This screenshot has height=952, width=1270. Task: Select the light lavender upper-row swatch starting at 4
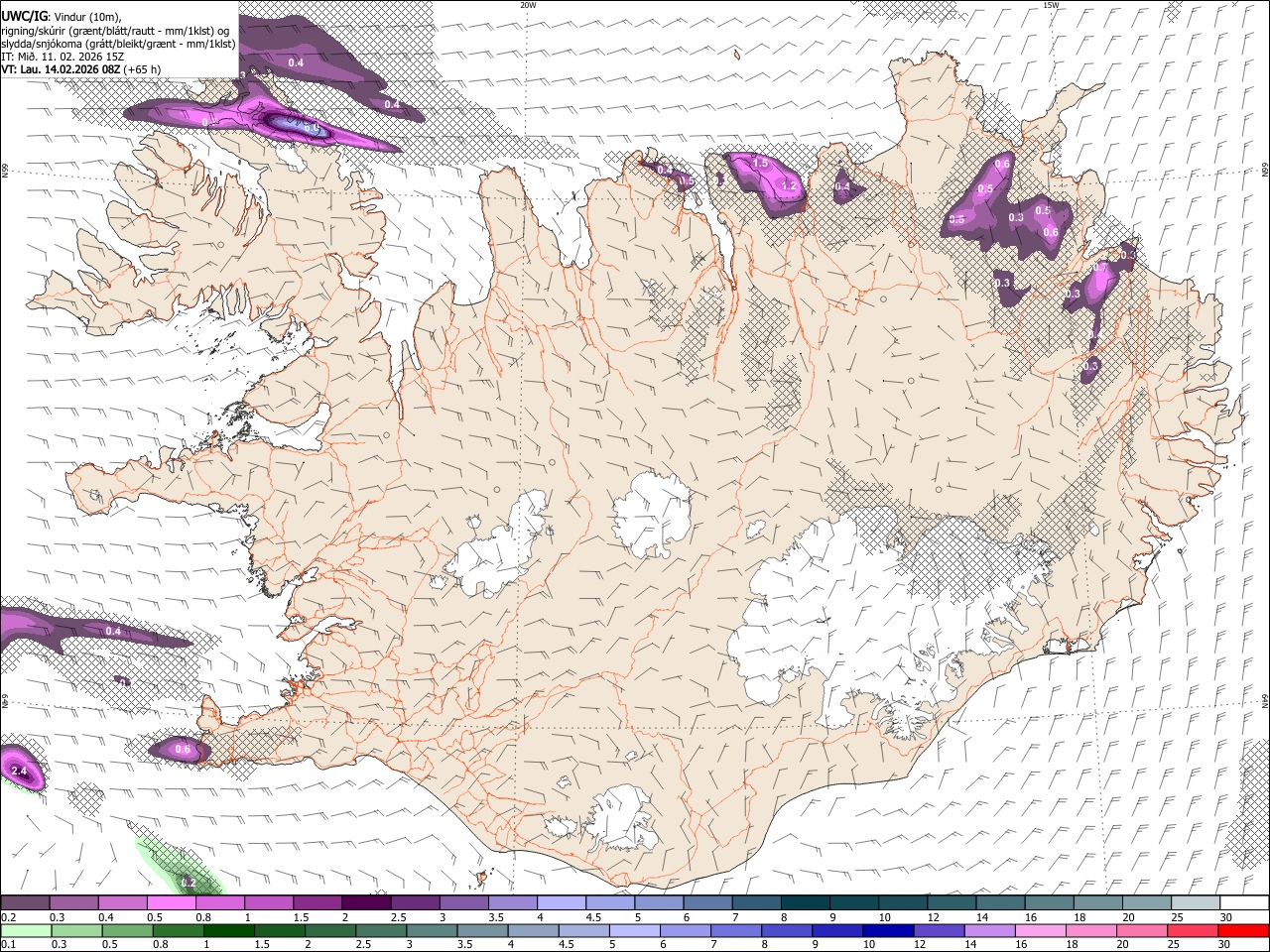(x=561, y=903)
